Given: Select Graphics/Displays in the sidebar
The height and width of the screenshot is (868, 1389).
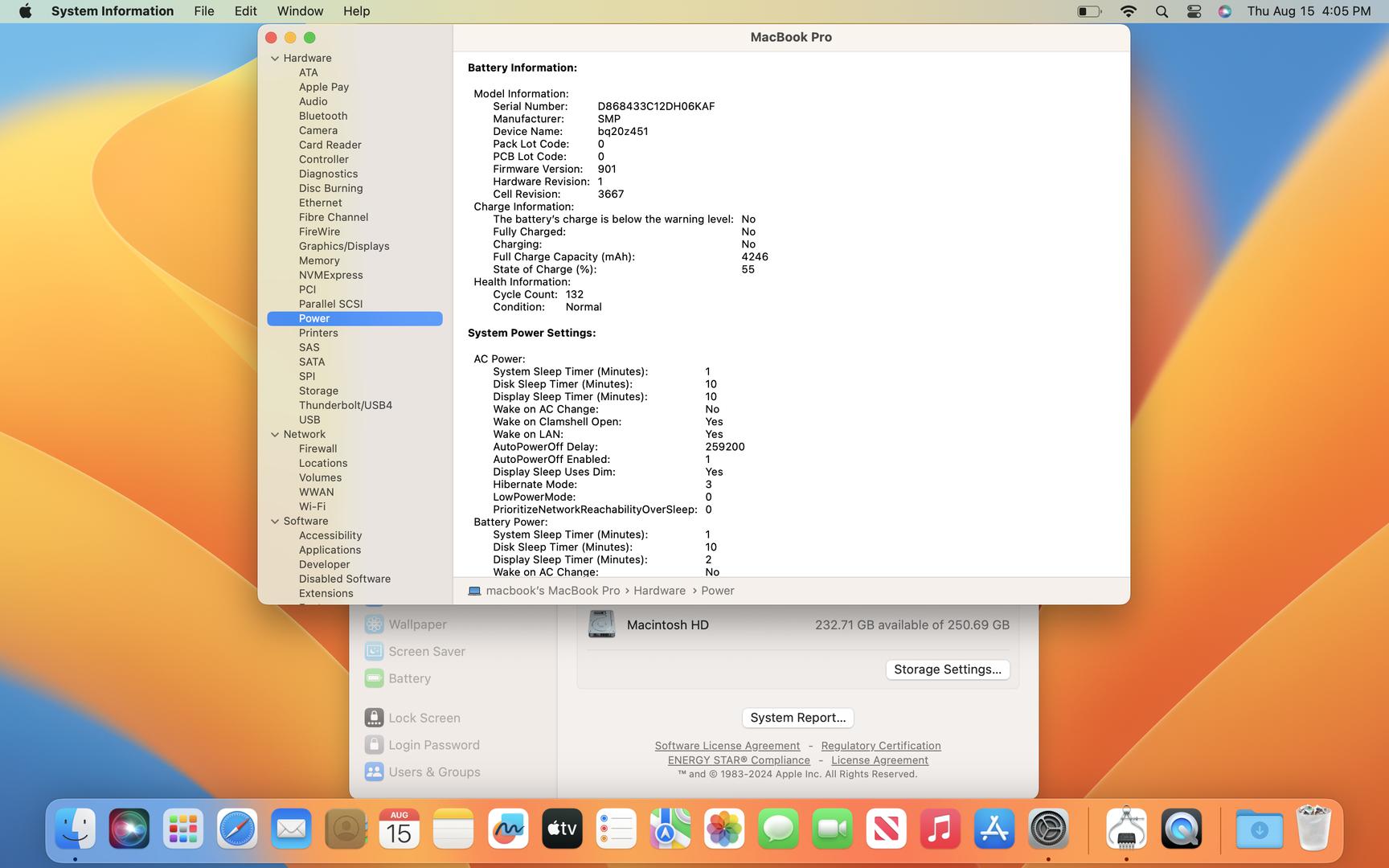Looking at the screenshot, I should 344,247.
